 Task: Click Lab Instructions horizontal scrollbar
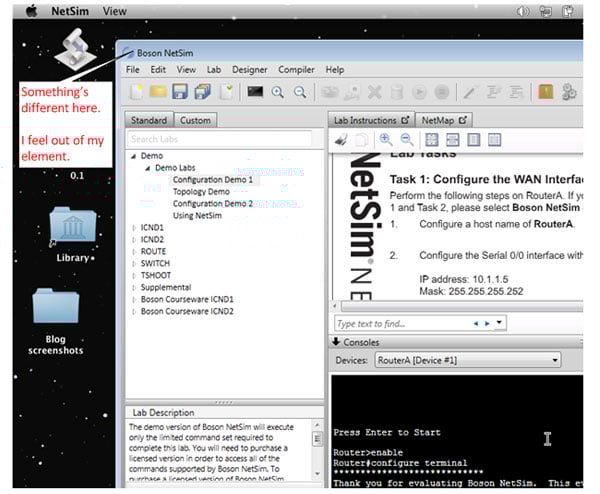click(x=461, y=306)
